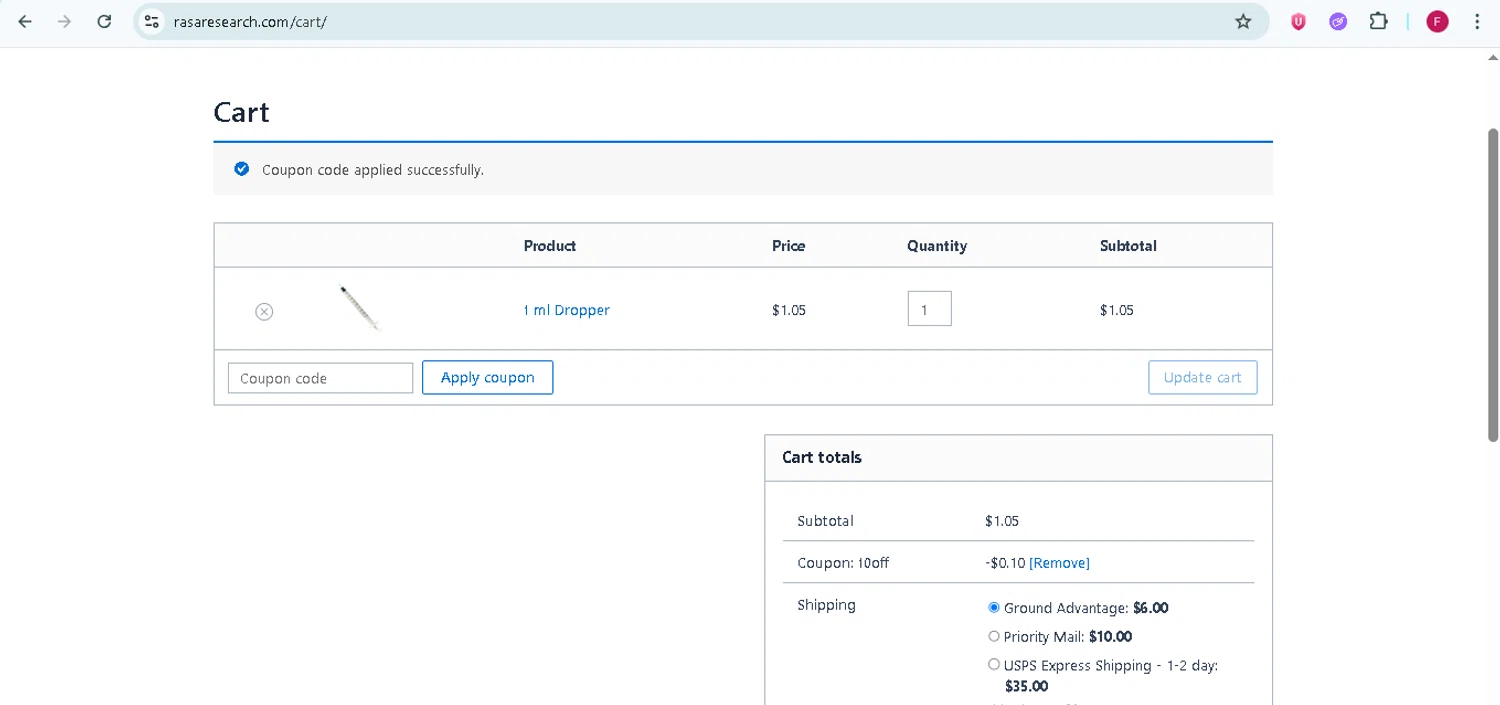The width and height of the screenshot is (1500, 705).
Task: Go back with the browser back arrow
Action: (x=25, y=21)
